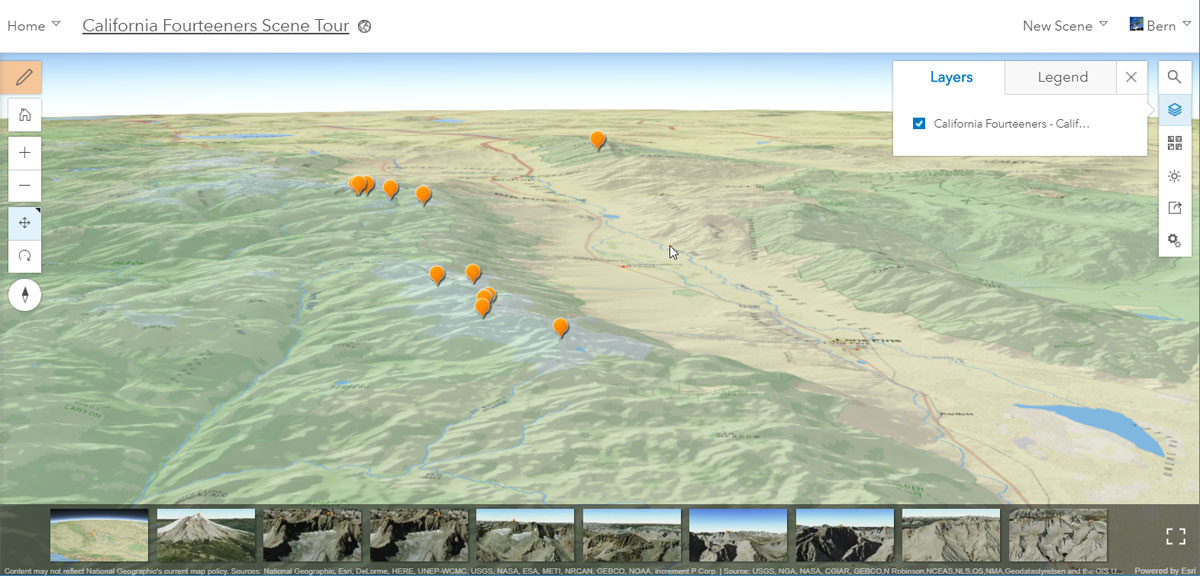Select the pan navigation tool
The height and width of the screenshot is (576, 1200).
pos(24,223)
